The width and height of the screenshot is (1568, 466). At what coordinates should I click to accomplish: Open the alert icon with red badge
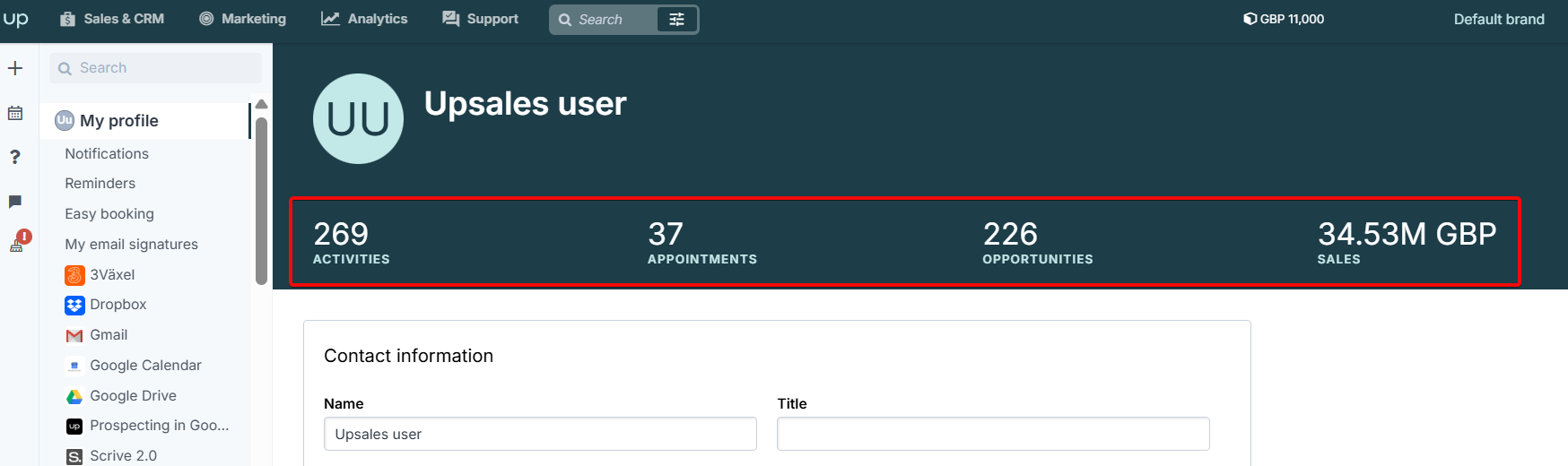pyautogui.click(x=19, y=241)
